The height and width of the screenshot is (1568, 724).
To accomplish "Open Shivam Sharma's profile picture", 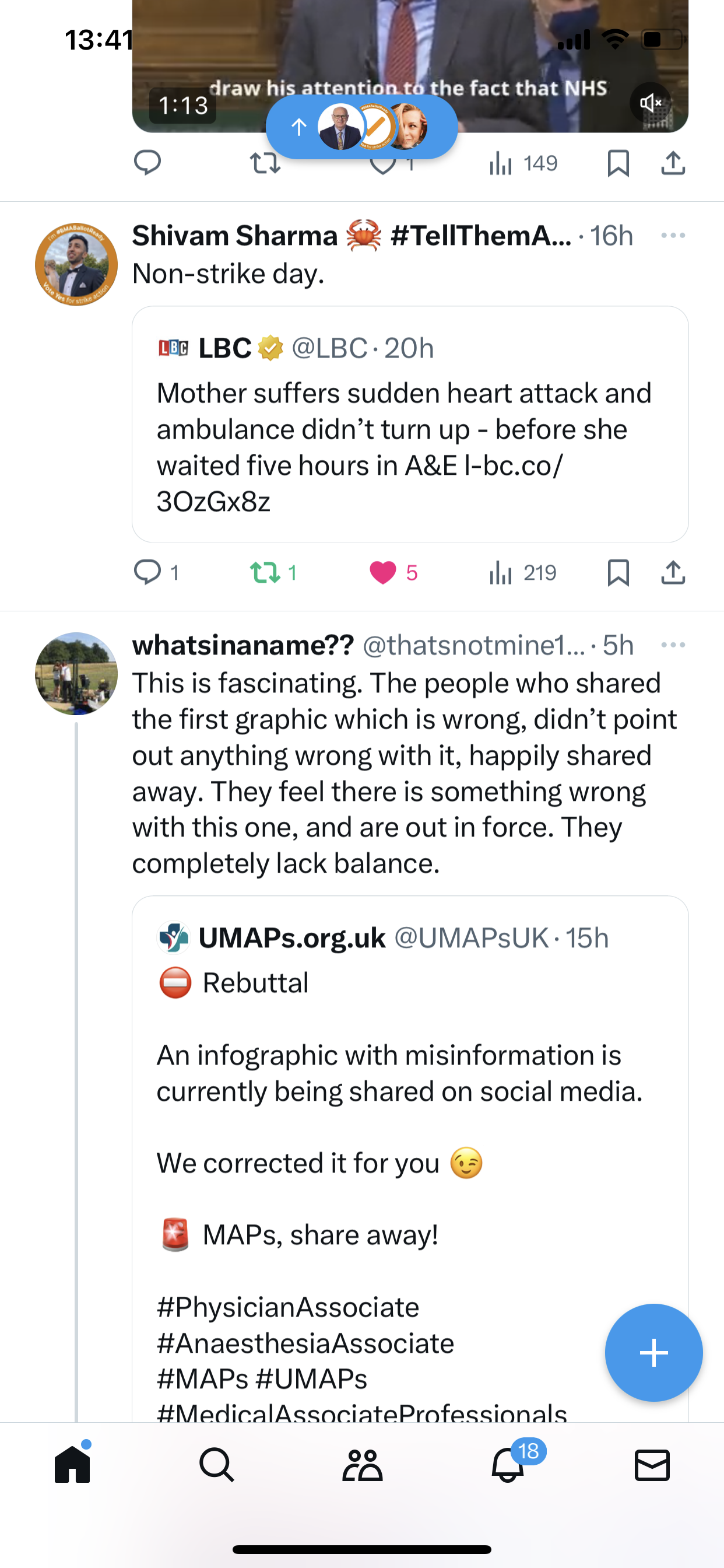I will [x=76, y=264].
